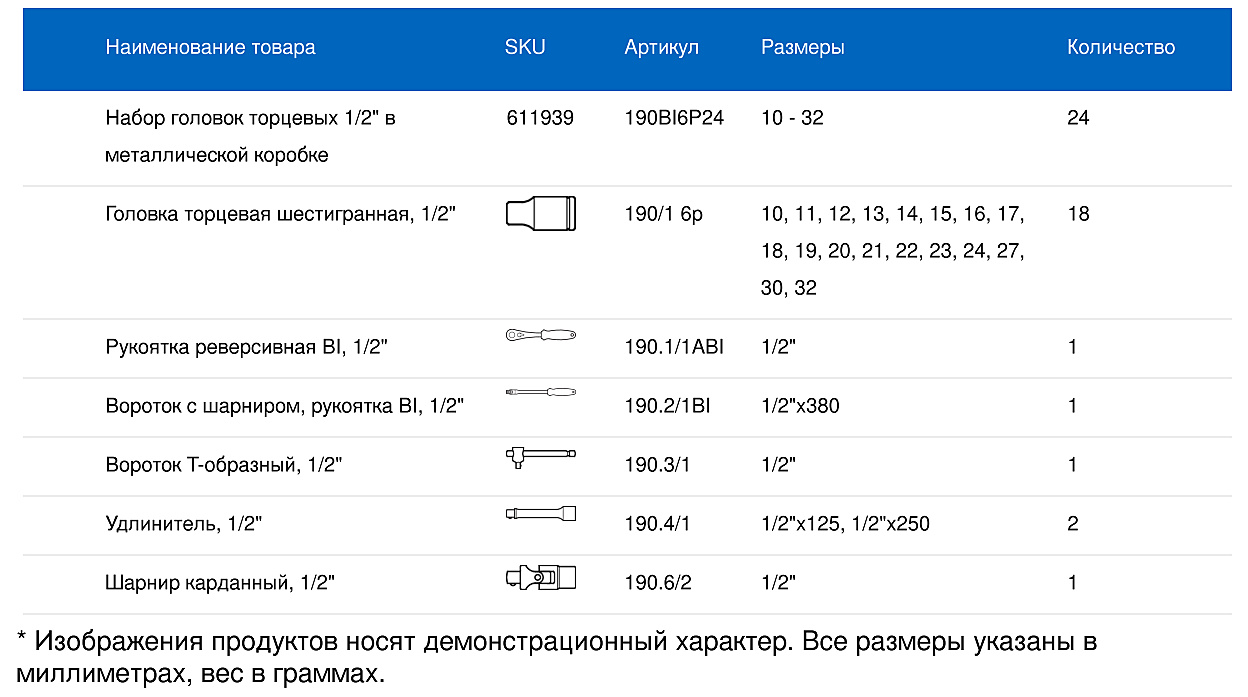Click the 'Артикул' column header
Image resolution: width=1248 pixels, height=697 pixels.
662,47
